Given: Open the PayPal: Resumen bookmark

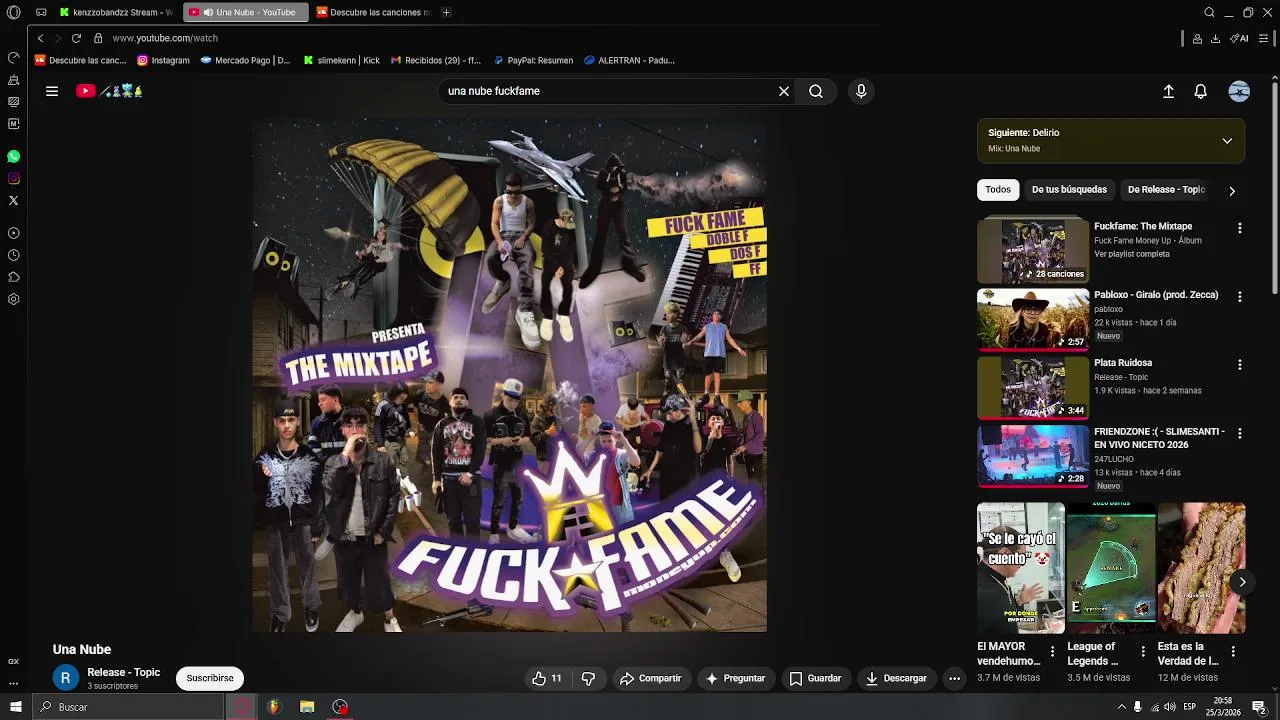Looking at the screenshot, I should 532,60.
